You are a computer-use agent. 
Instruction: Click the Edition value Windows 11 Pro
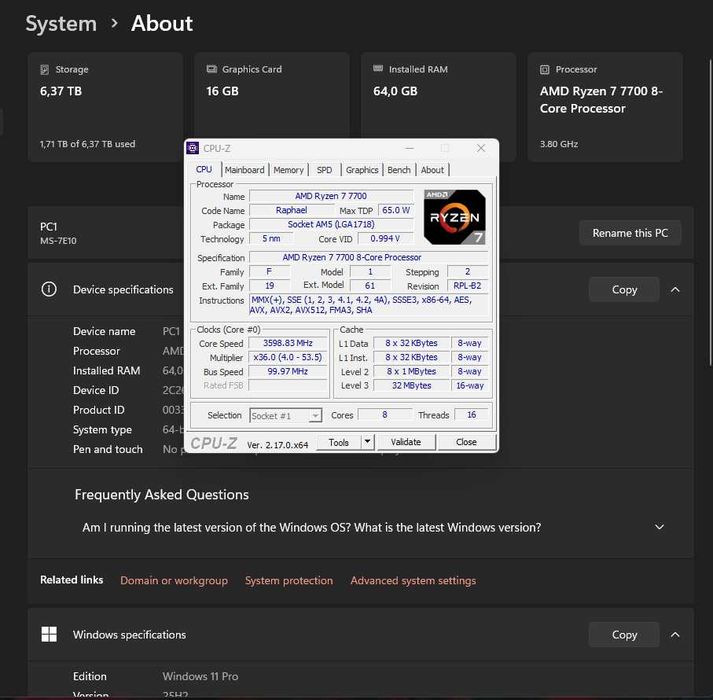(201, 676)
